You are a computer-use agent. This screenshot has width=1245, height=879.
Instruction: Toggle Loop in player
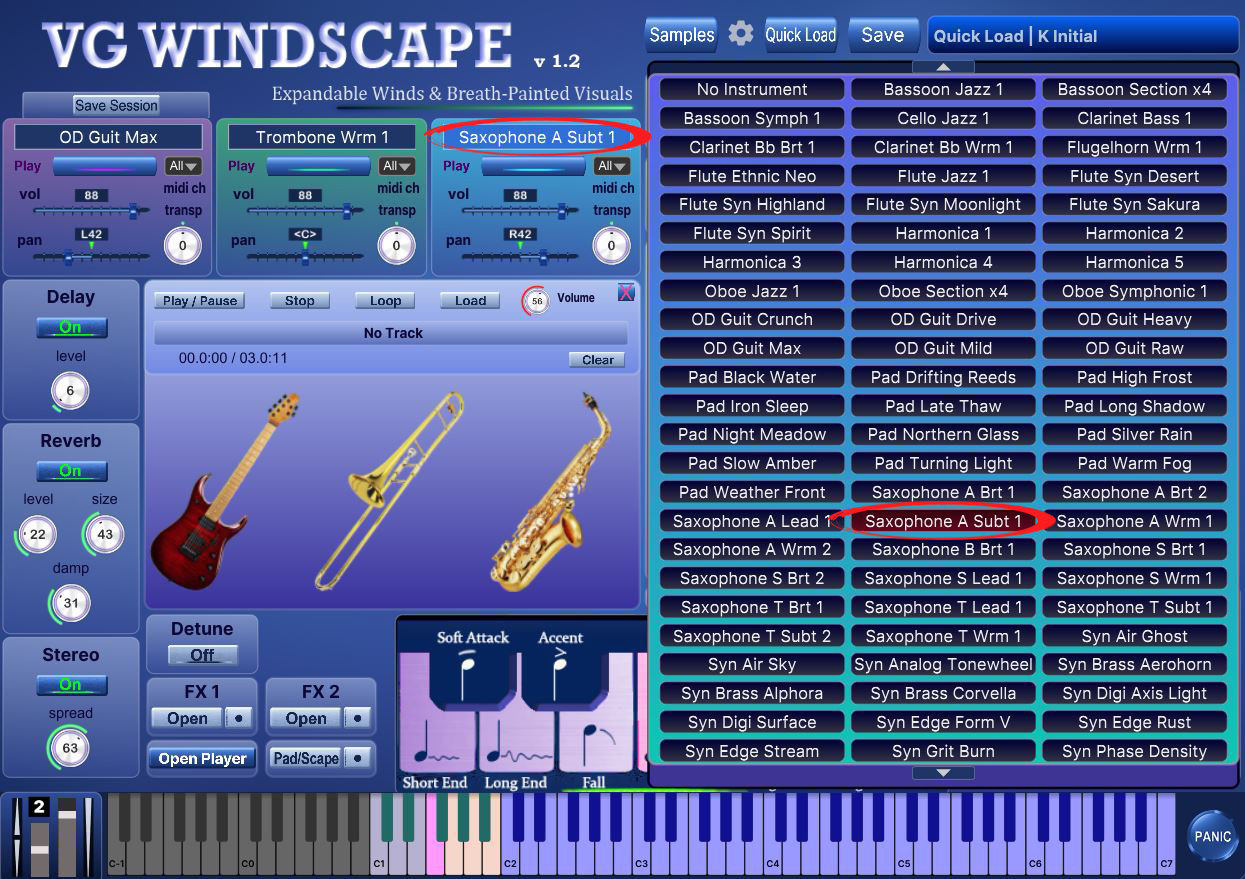point(385,300)
